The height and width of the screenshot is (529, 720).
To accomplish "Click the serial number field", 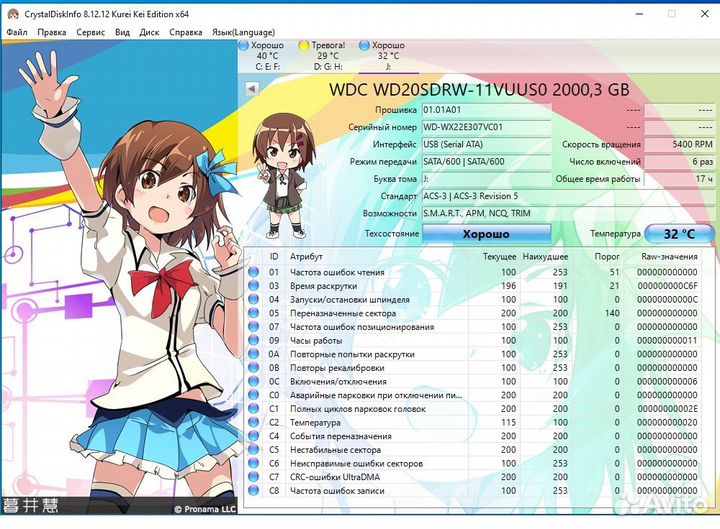I will (x=486, y=127).
